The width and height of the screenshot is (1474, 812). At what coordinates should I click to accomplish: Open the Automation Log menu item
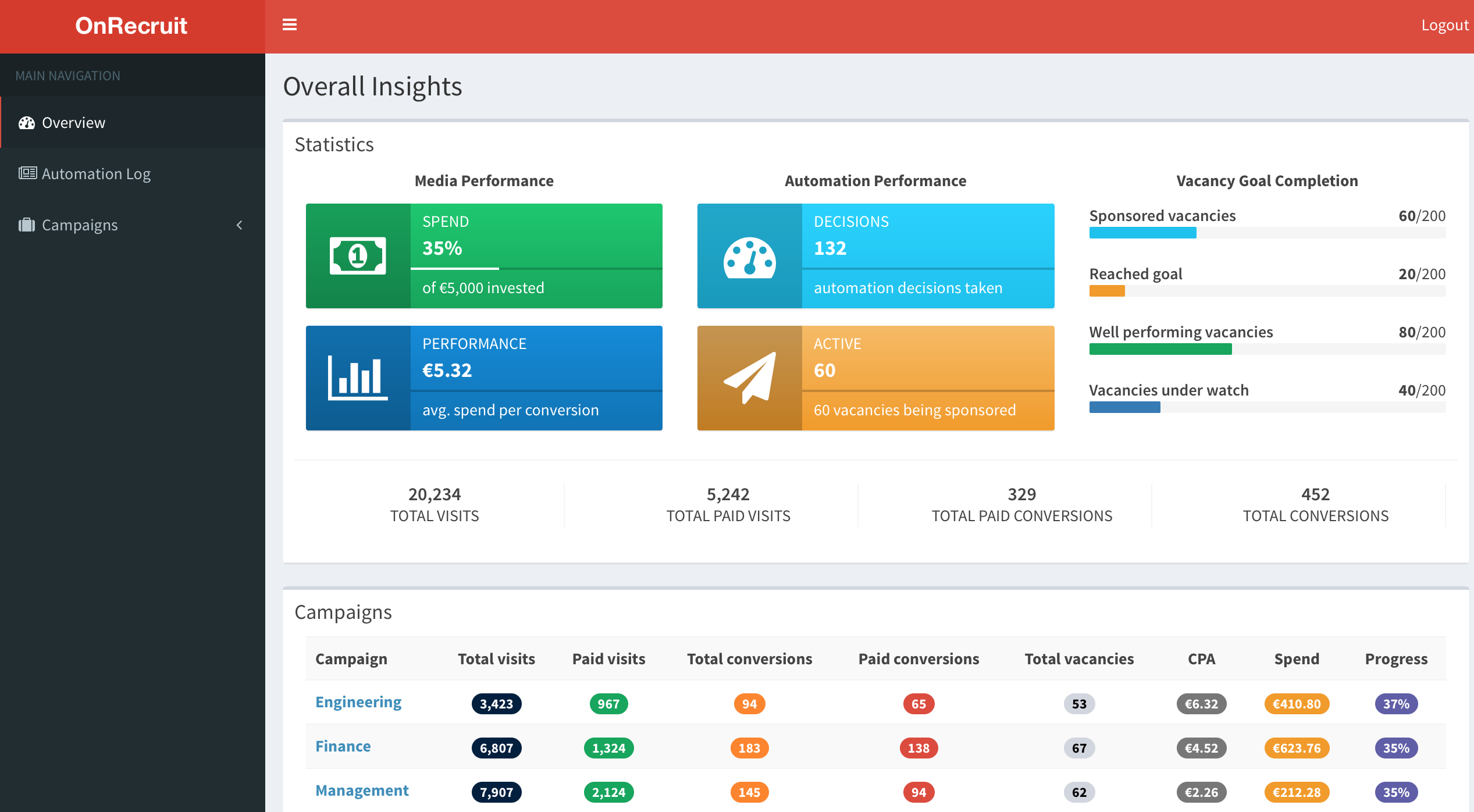point(96,174)
